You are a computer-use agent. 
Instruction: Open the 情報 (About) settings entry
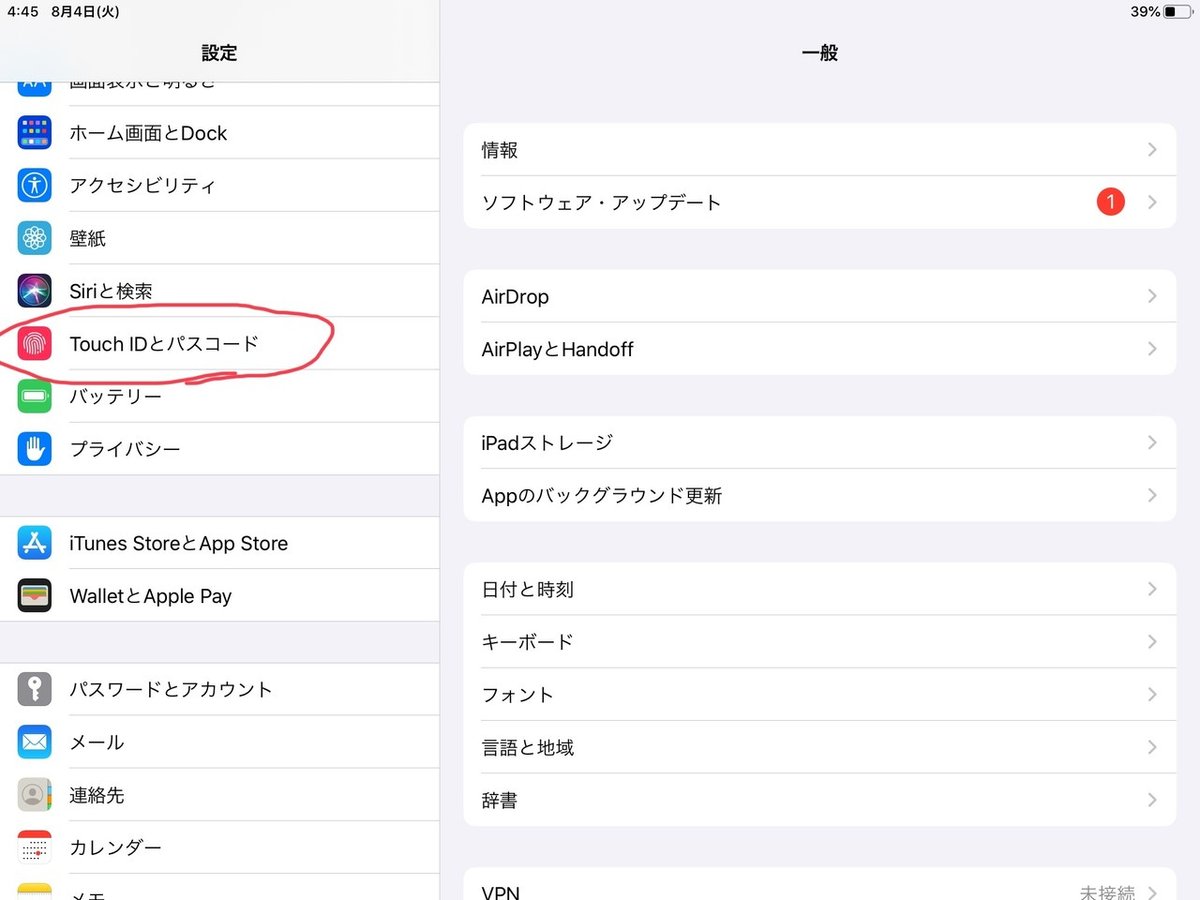(820, 150)
